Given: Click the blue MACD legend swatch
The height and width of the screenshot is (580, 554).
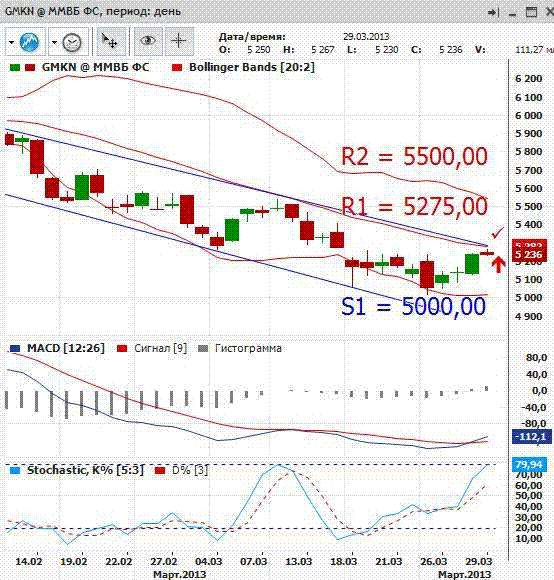Looking at the screenshot, I should click(x=15, y=348).
